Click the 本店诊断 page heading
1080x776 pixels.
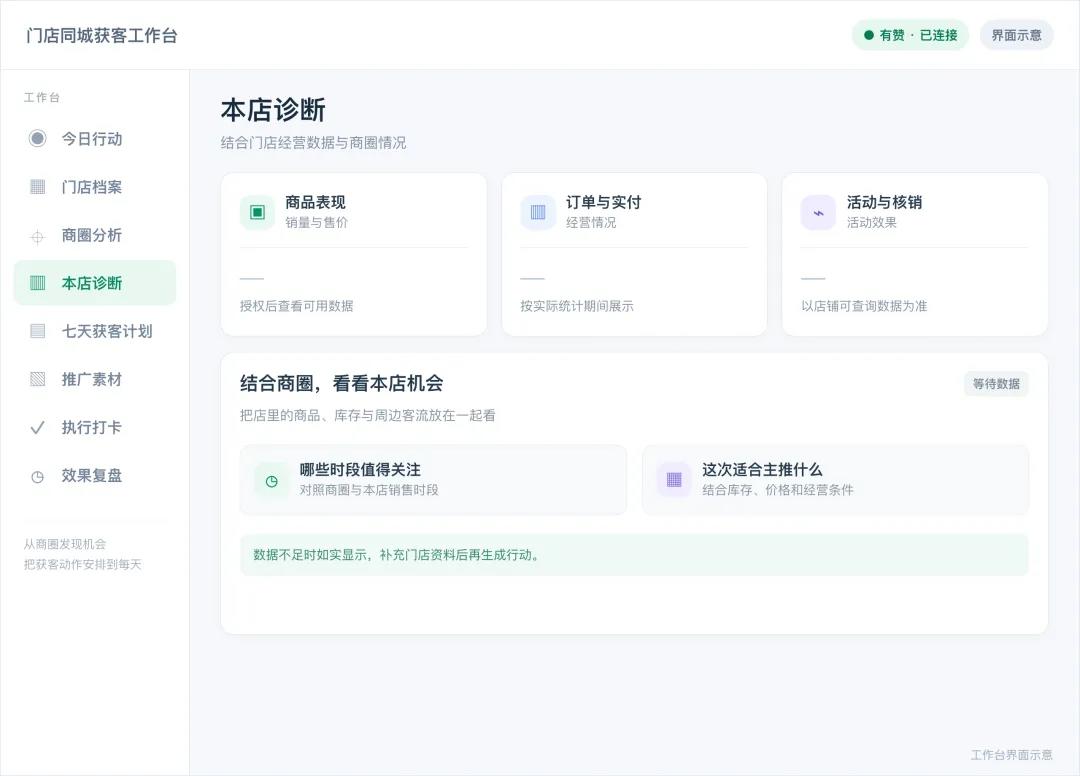click(x=273, y=110)
